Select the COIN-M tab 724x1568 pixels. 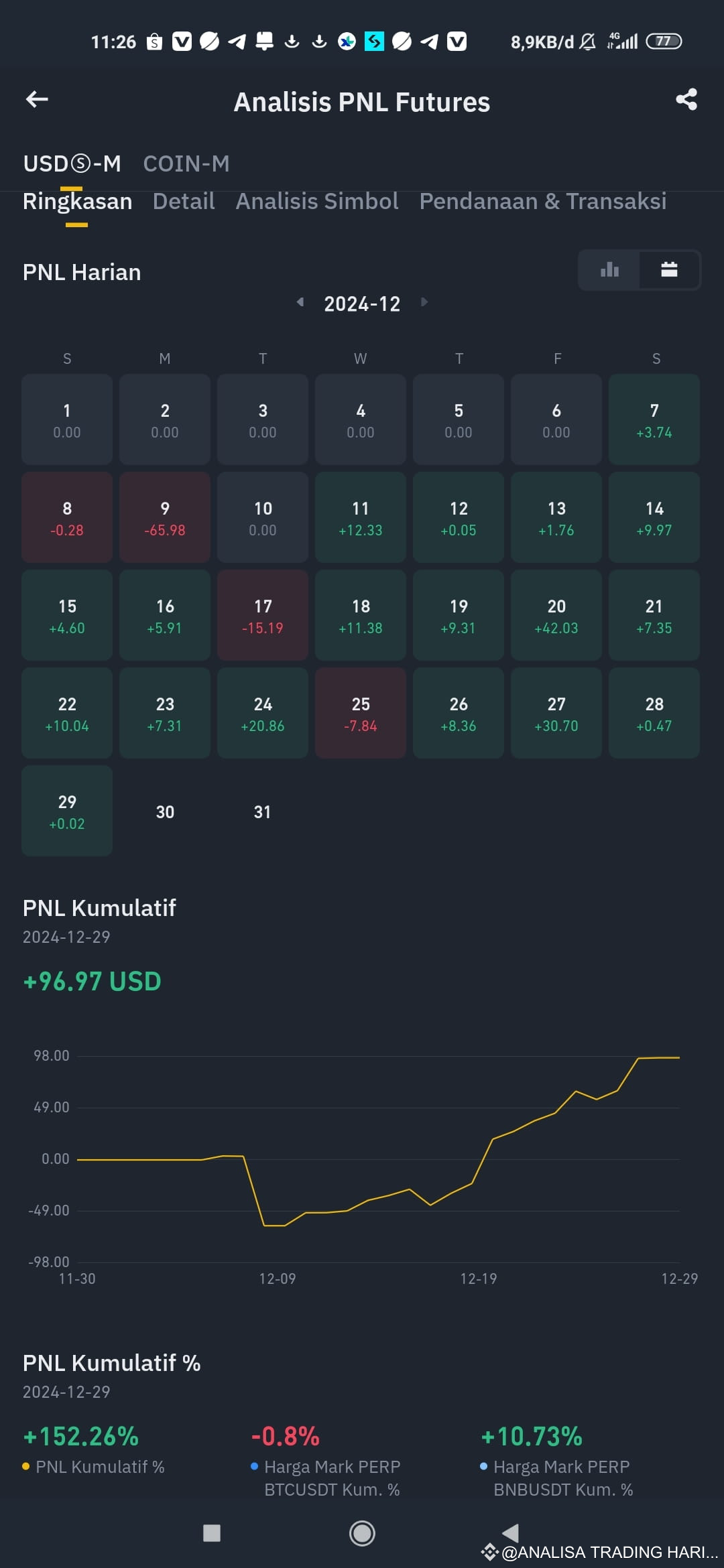(x=186, y=164)
